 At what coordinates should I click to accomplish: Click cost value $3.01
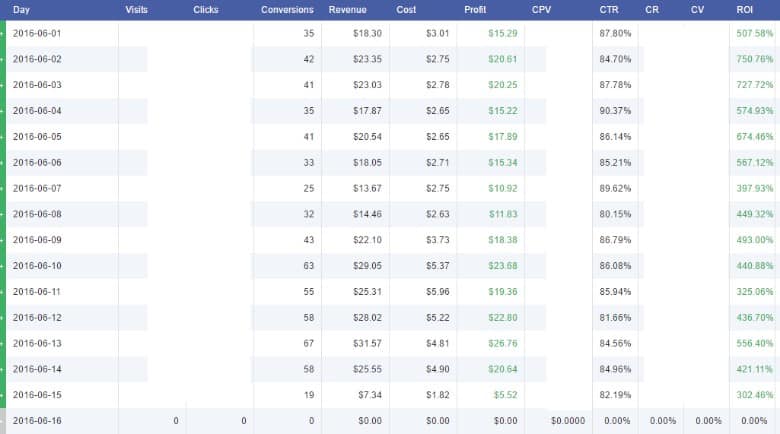438,33
